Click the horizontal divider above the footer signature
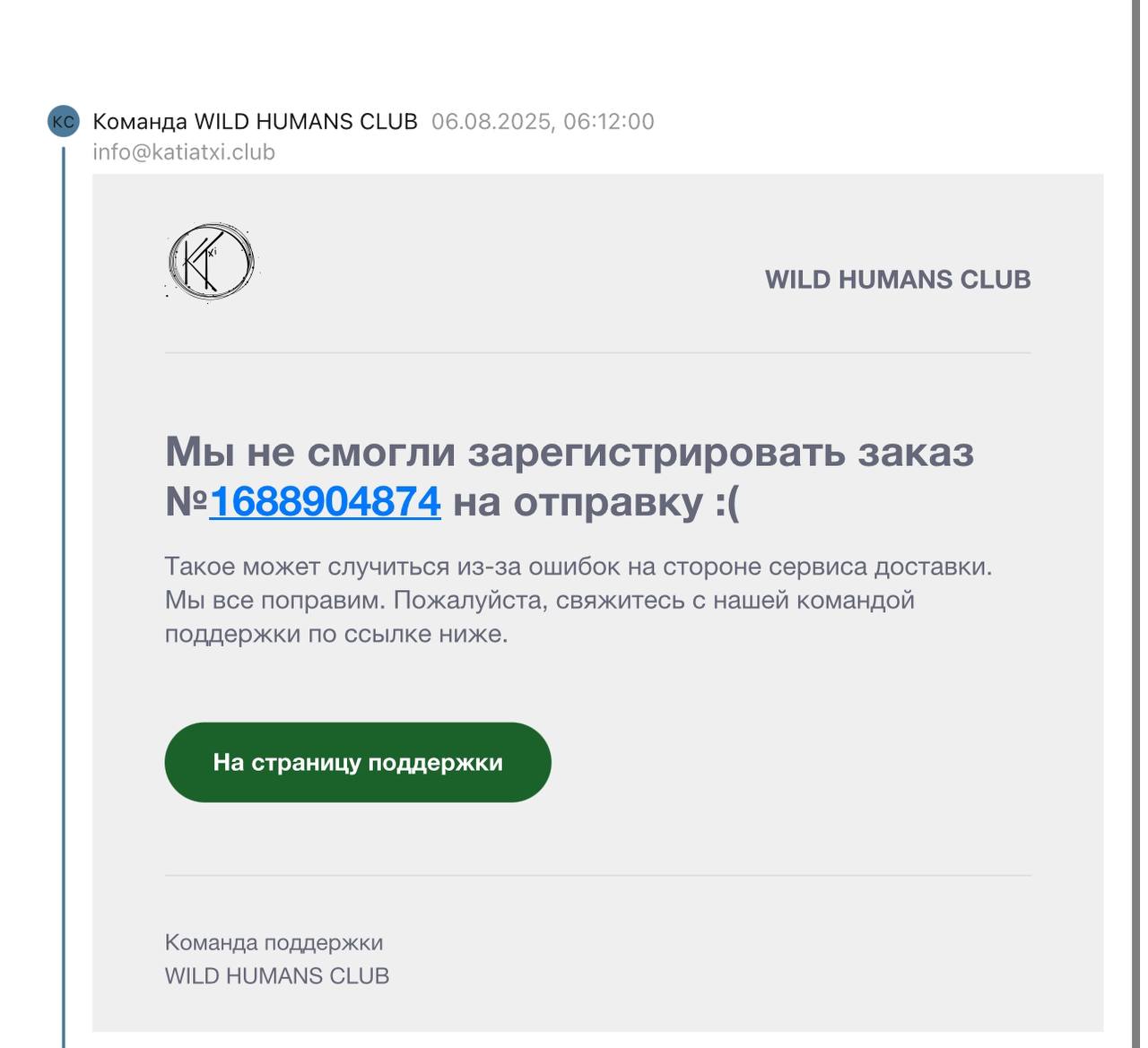The image size is (1148, 1048). (x=597, y=876)
